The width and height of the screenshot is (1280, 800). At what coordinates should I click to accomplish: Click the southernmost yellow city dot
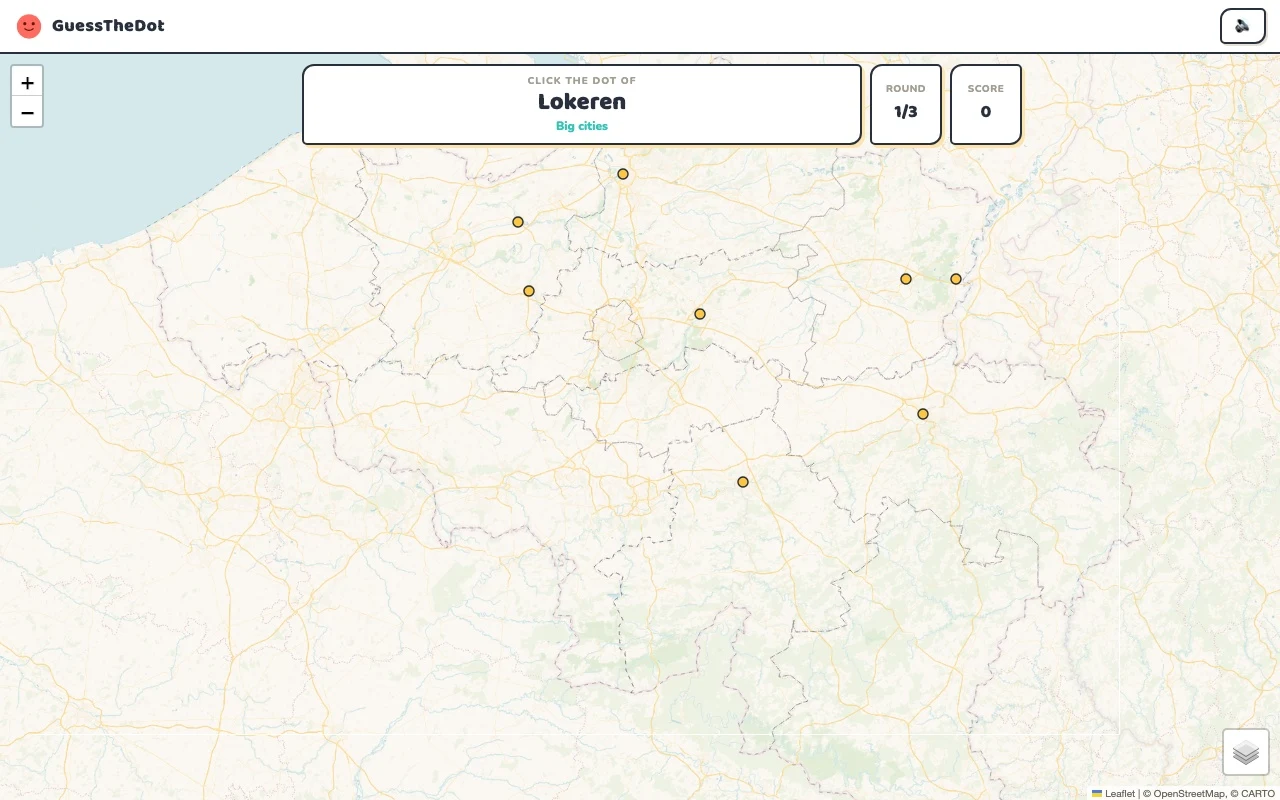tap(743, 482)
